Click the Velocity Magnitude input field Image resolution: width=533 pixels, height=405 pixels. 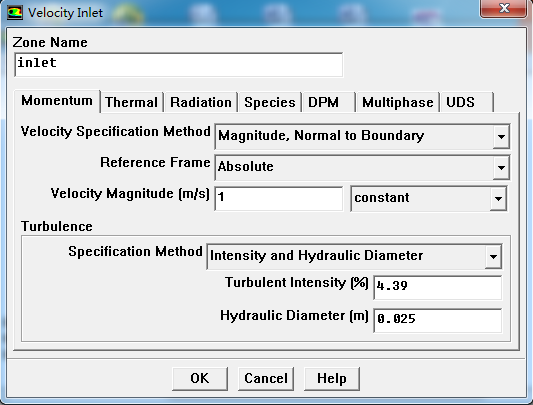[279, 198]
